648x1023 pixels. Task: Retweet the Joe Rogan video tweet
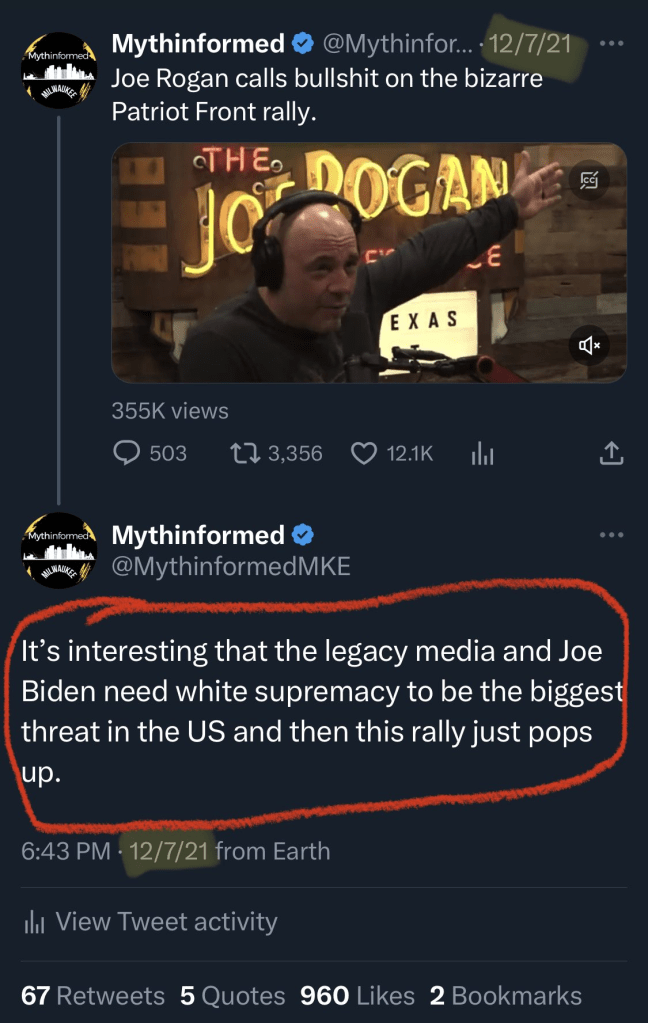[243, 454]
